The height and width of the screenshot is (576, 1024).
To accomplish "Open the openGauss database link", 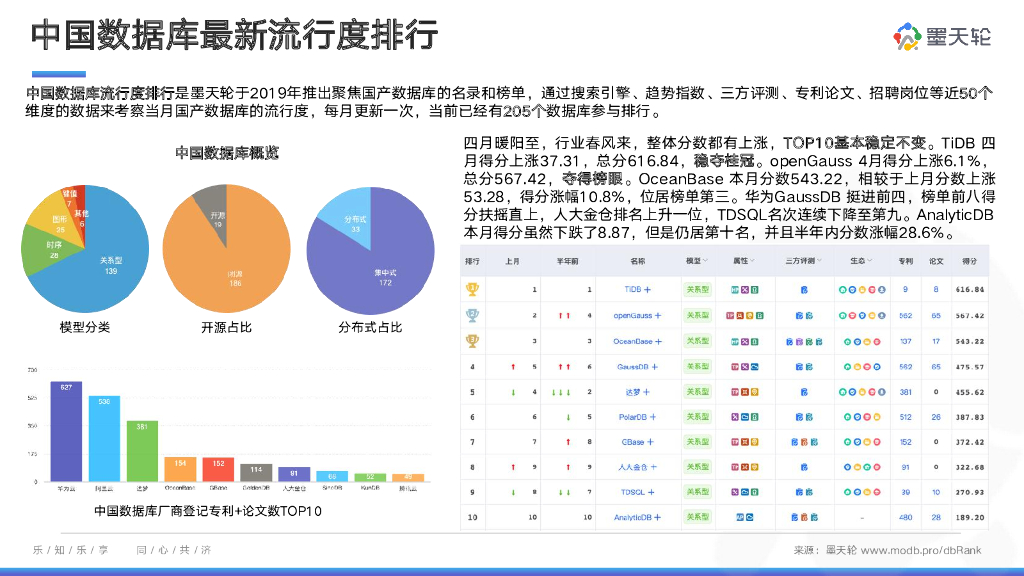I will click(632, 315).
